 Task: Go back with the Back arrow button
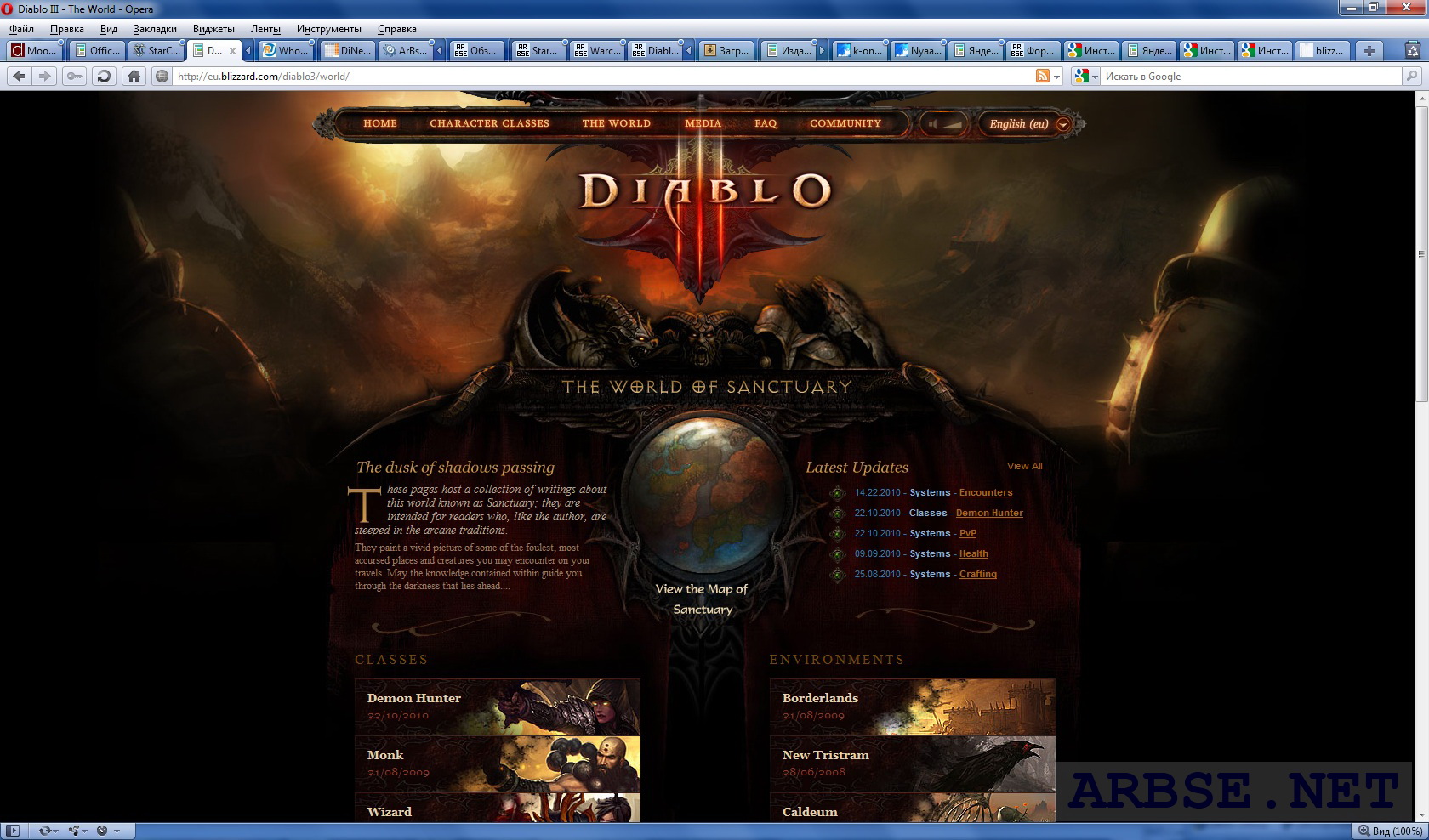19,76
